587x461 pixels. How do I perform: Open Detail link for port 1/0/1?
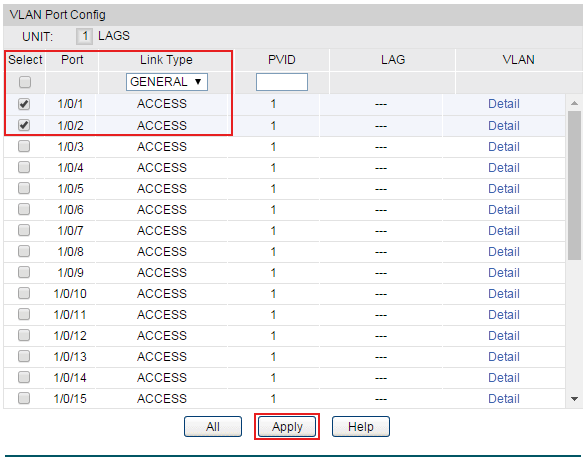click(504, 104)
